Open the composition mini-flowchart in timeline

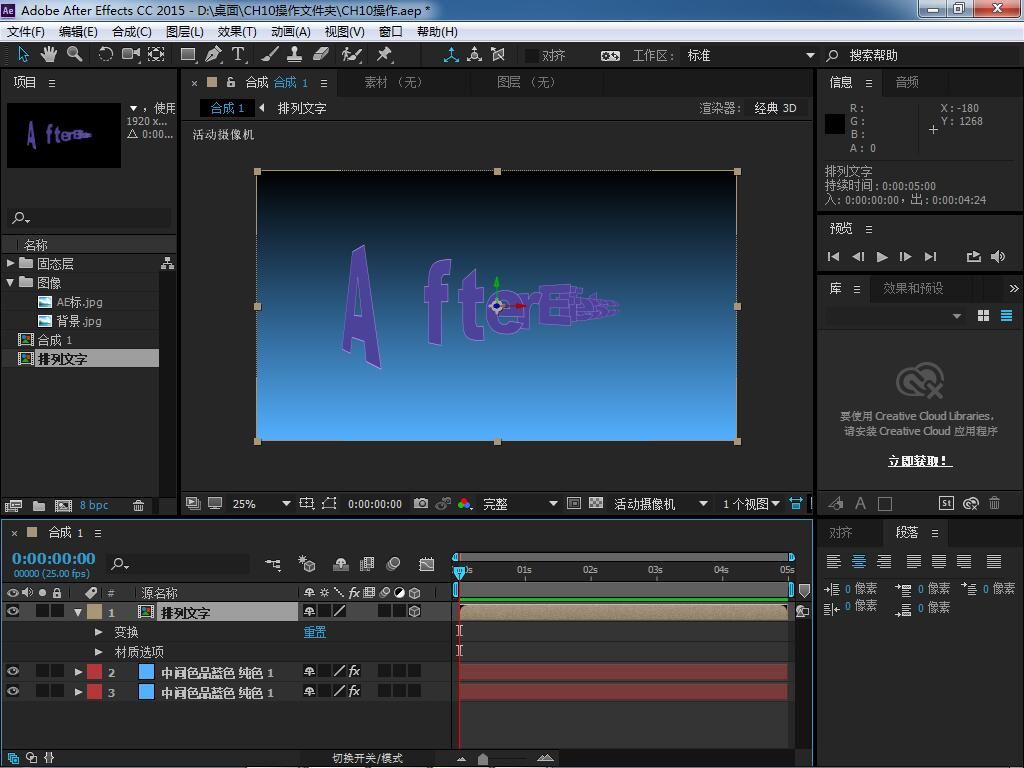point(273,564)
